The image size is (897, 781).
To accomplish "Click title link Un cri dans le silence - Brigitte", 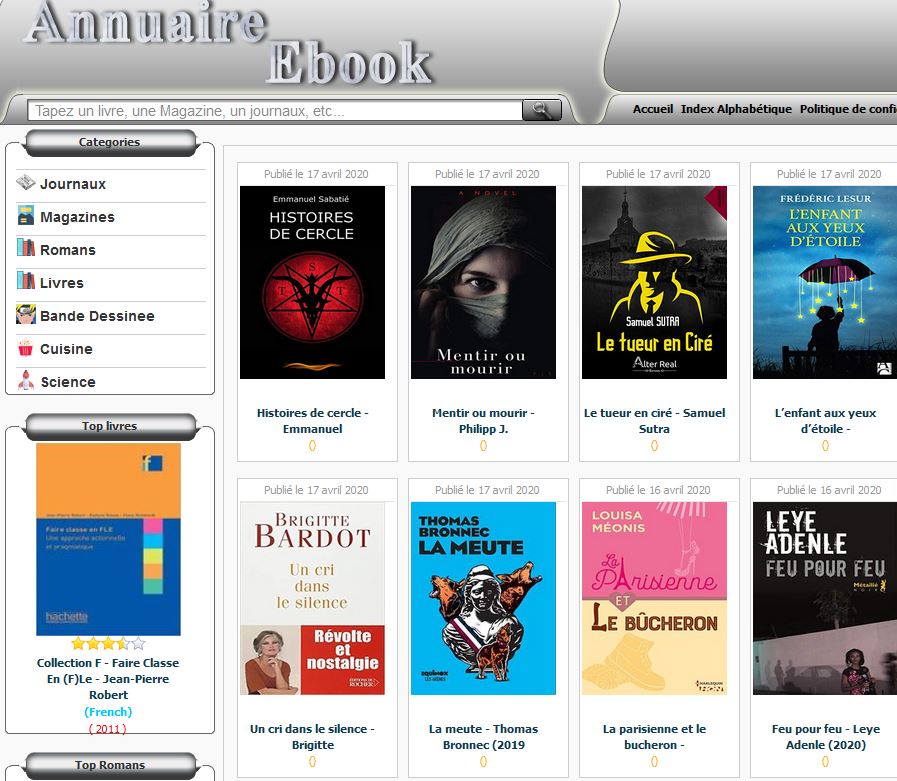I will pyautogui.click(x=312, y=736).
